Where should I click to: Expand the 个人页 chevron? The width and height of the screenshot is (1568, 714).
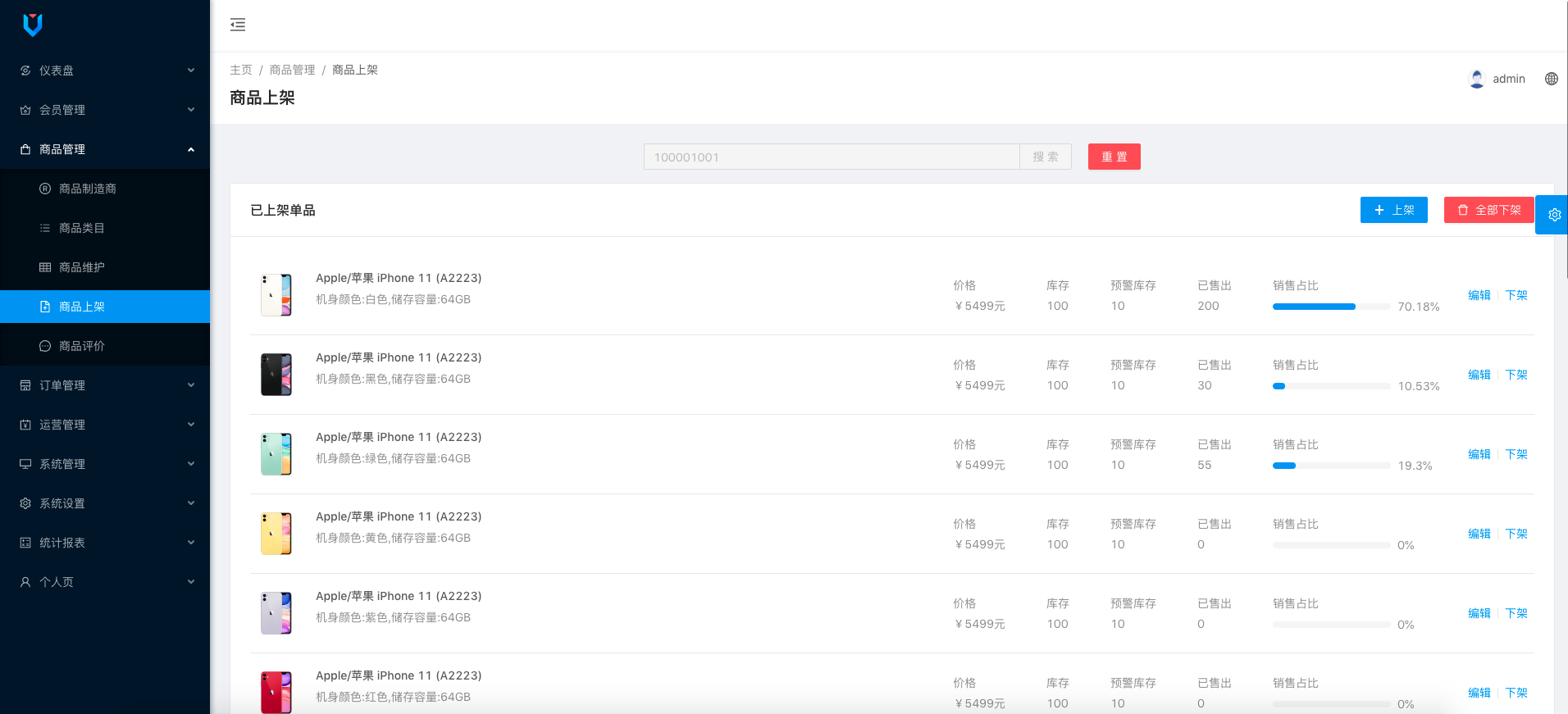[191, 582]
